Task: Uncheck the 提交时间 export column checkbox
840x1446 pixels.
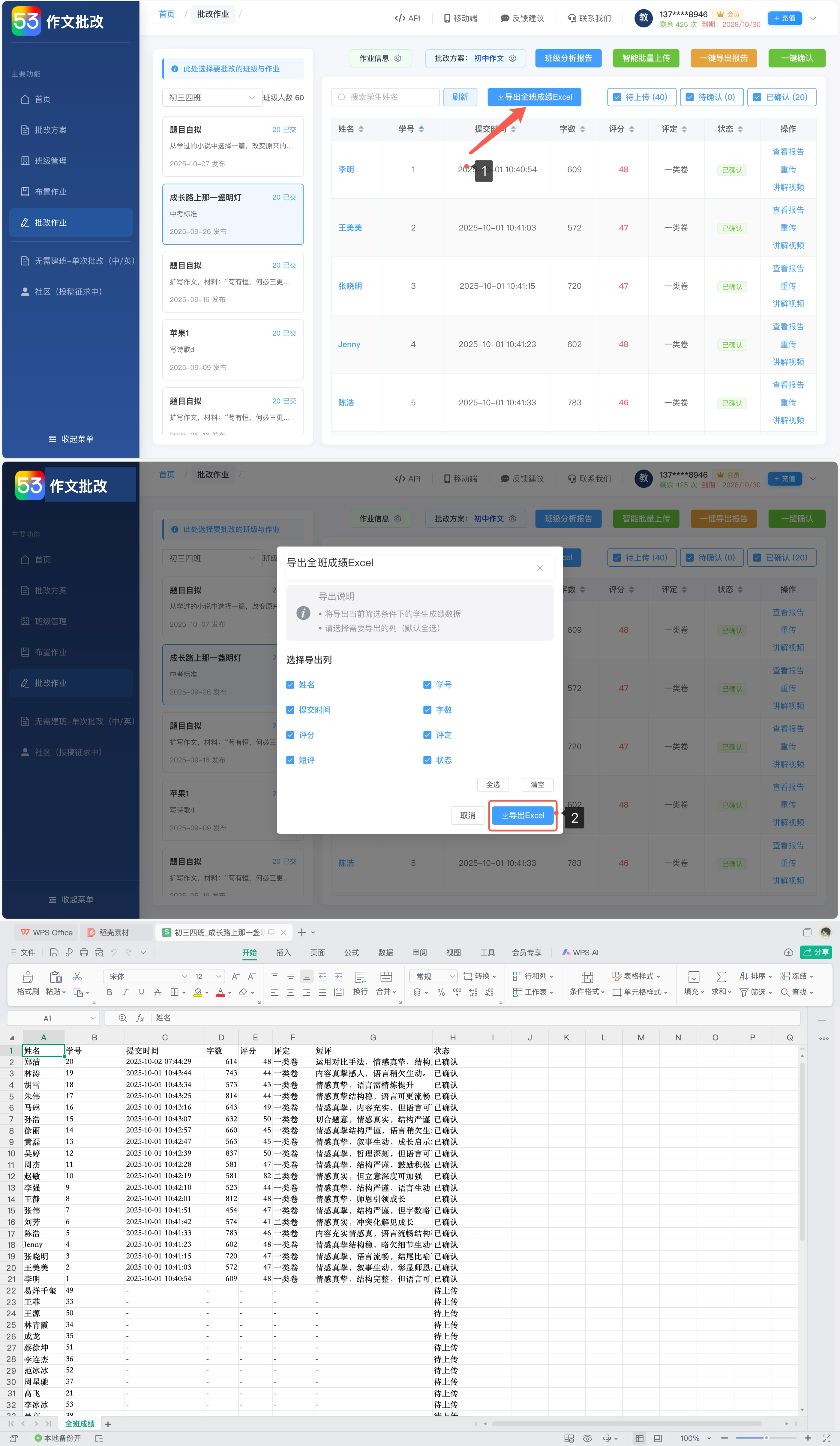Action: point(290,710)
